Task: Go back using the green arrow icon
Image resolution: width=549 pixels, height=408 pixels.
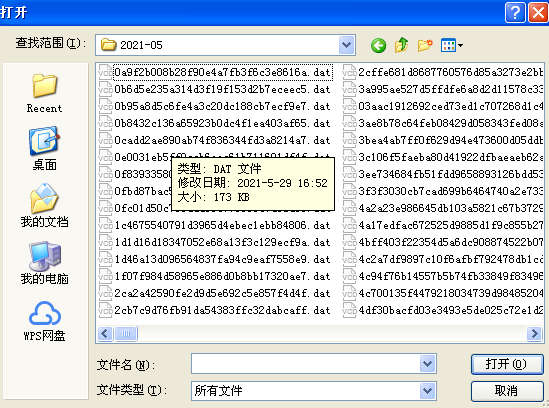Action: click(x=378, y=45)
